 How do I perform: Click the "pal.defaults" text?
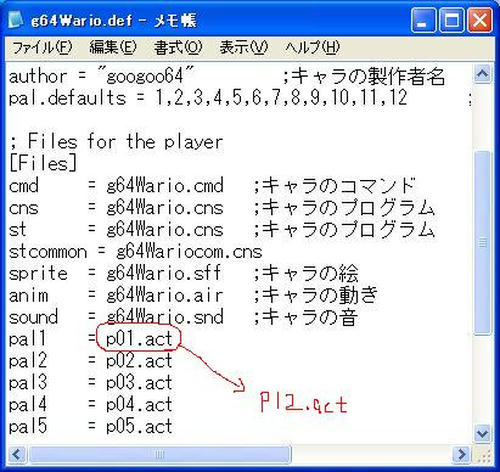67,99
